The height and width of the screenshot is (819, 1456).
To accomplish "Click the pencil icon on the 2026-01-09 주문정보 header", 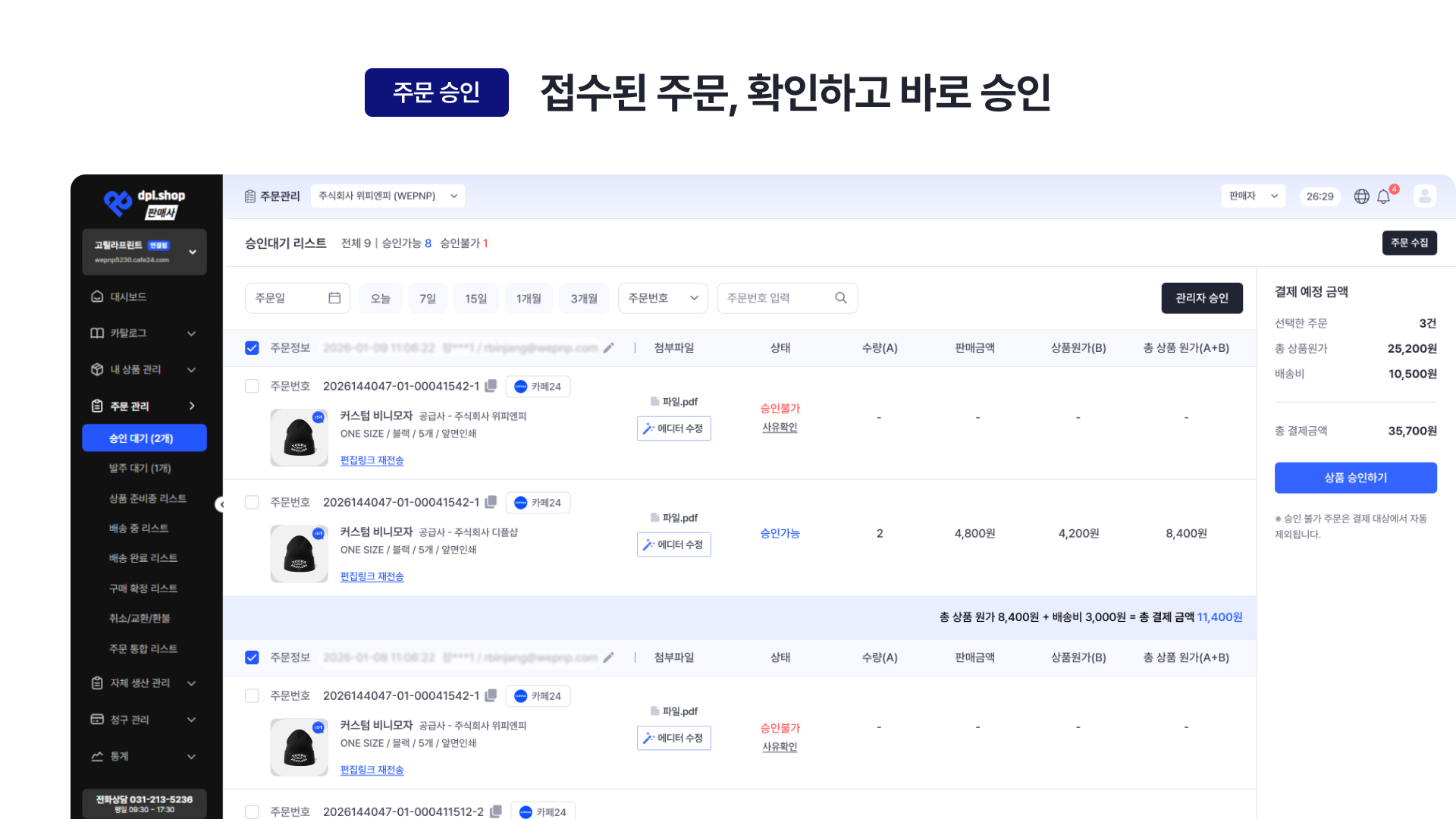I will pyautogui.click(x=608, y=348).
